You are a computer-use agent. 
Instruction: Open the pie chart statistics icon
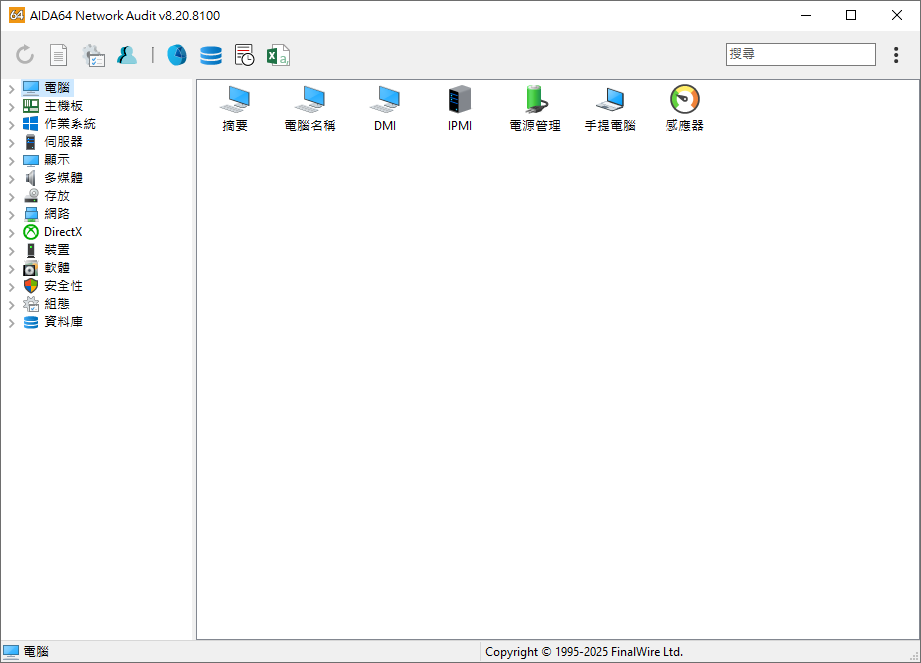pyautogui.click(x=177, y=55)
